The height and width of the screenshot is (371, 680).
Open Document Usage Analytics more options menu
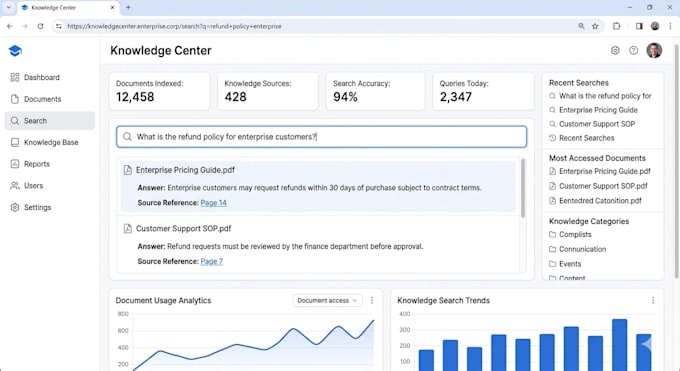coord(372,300)
